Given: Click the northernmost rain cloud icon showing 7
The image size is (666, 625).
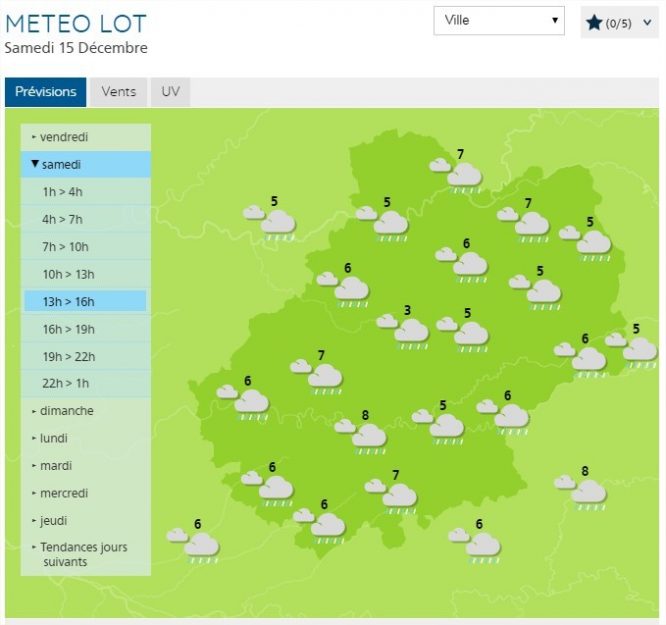Looking at the screenshot, I should [457, 173].
